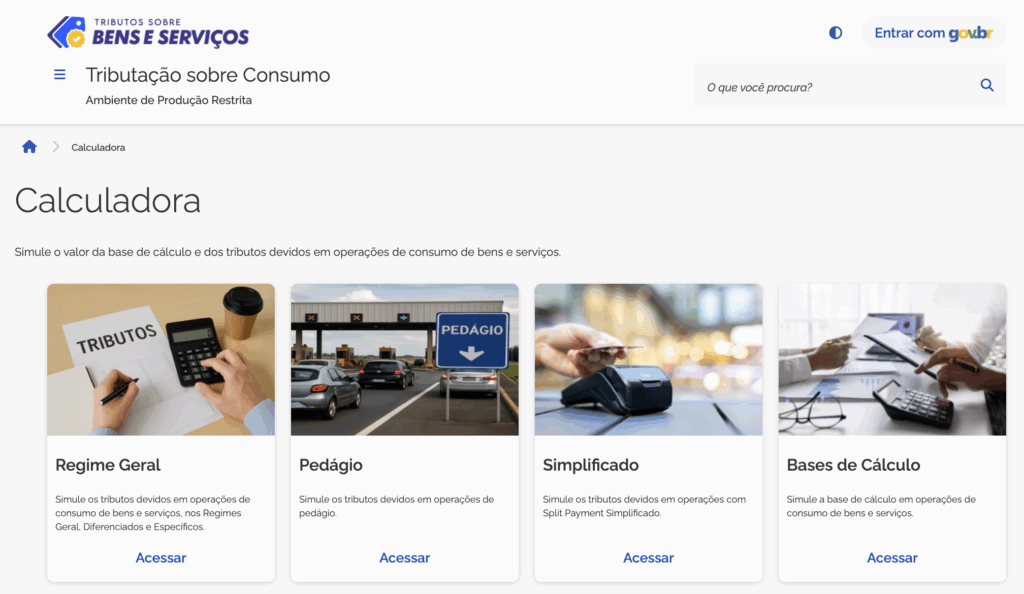1024x594 pixels.
Task: Click the breadcrumb chevron separator
Action: [x=56, y=147]
